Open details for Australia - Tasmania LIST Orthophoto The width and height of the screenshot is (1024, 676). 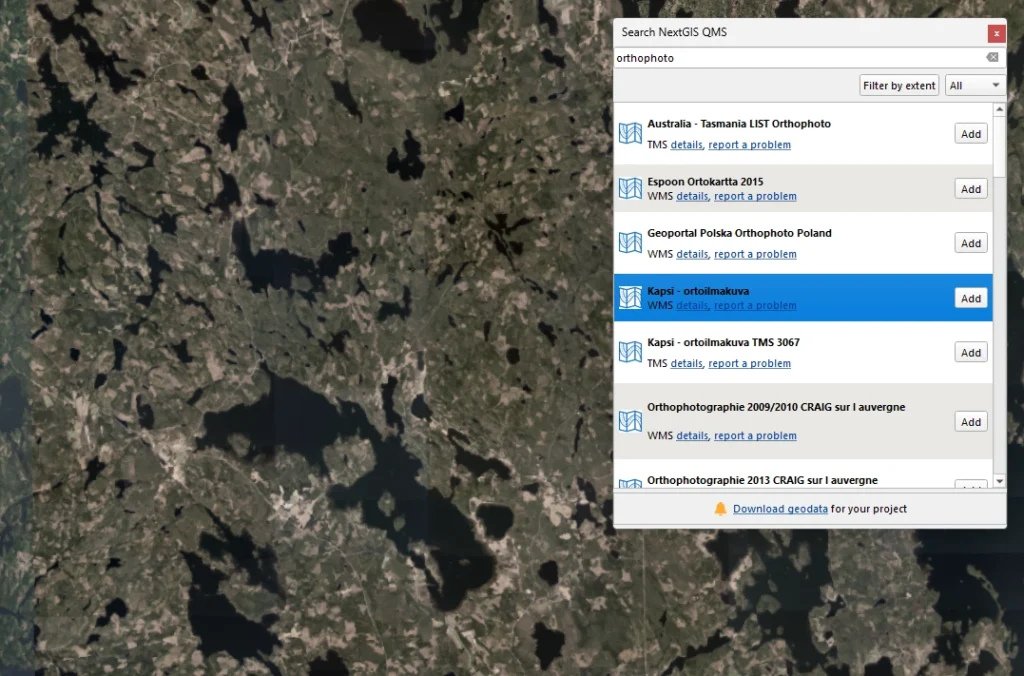686,145
